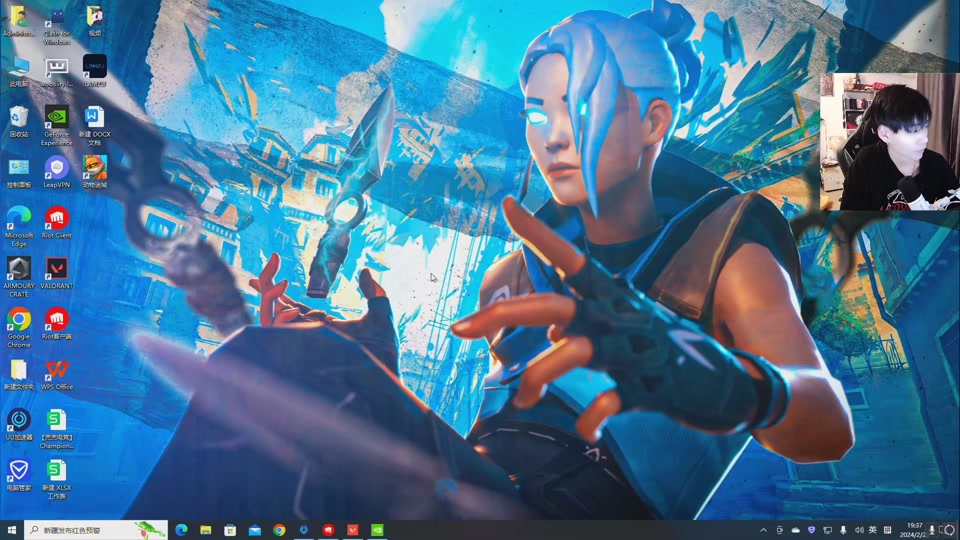Open the LAMZU desktop shortcut
Viewport: 960px width, 540px height.
(95, 71)
